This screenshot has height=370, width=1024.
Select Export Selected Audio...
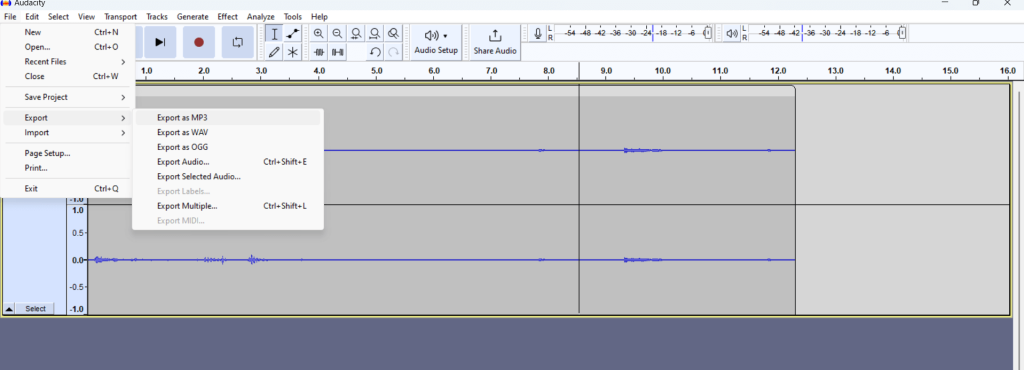pos(228,177)
